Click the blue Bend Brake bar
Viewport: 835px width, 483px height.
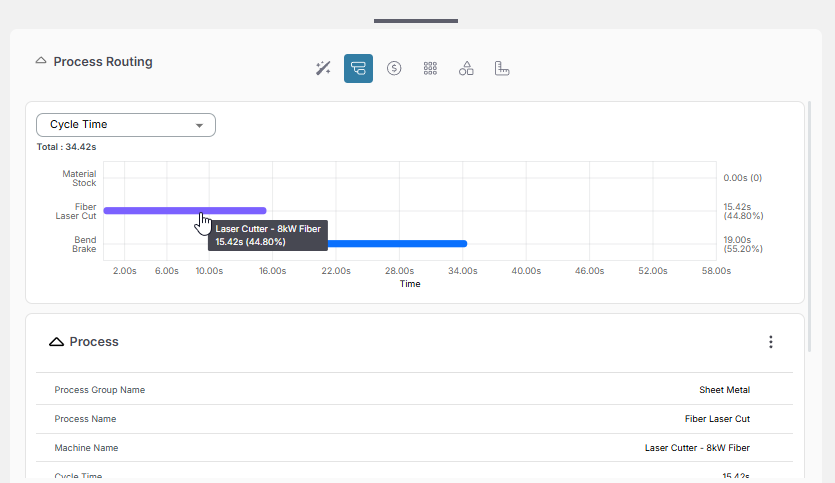coord(400,243)
